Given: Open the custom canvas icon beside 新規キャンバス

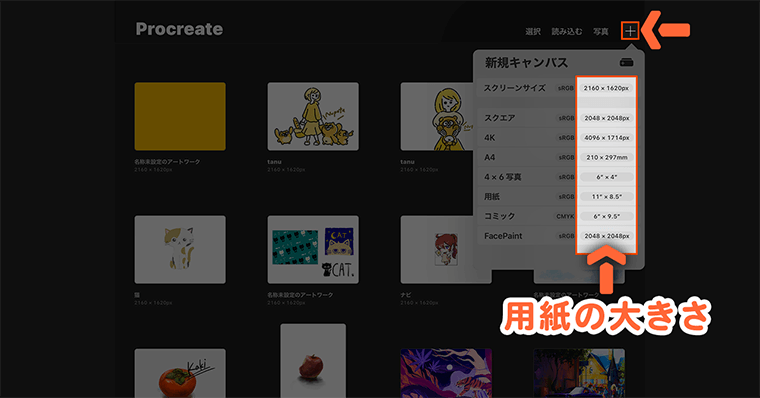Looking at the screenshot, I should pos(626,63).
